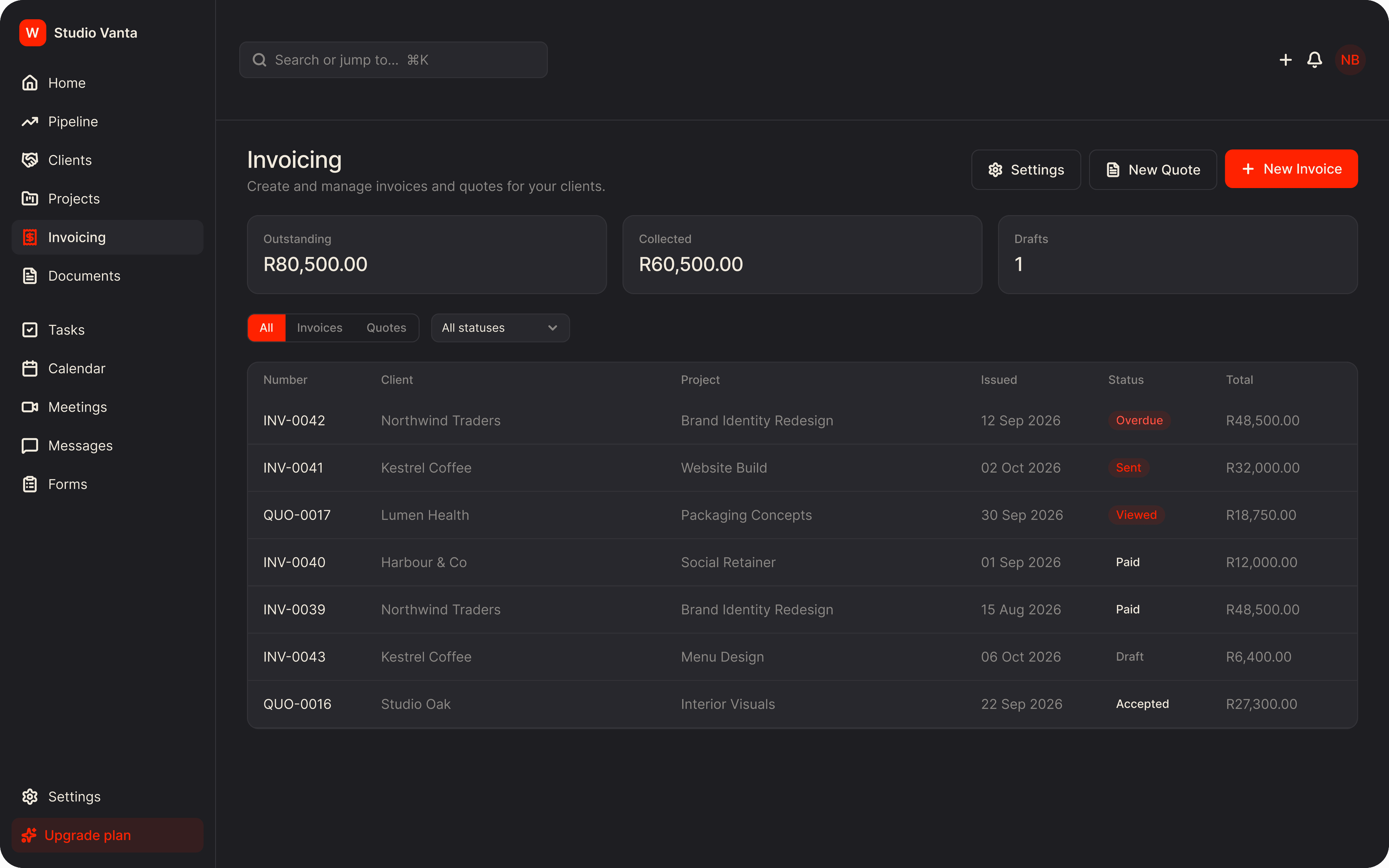Click the search magnifier icon
This screenshot has height=868, width=1389.
[x=259, y=60]
